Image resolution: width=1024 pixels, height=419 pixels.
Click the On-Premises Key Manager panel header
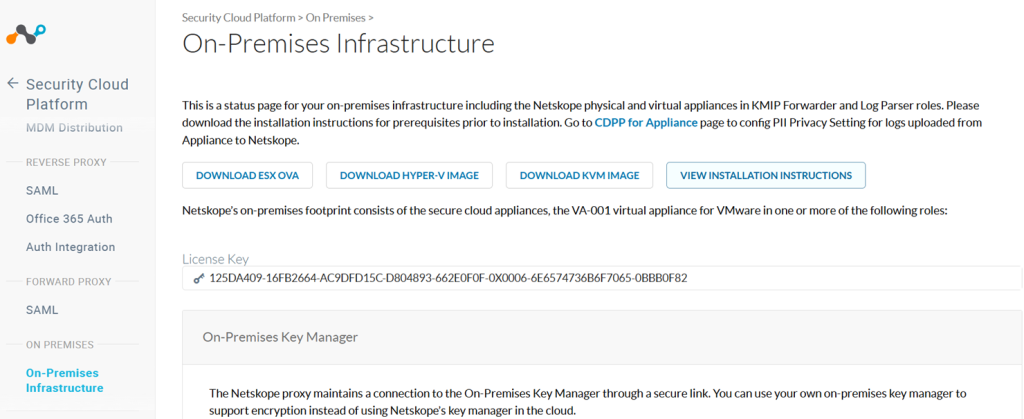coord(601,337)
